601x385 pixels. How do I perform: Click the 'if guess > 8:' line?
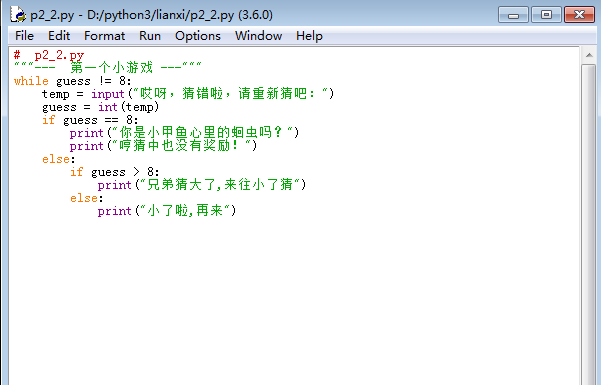coord(114,172)
